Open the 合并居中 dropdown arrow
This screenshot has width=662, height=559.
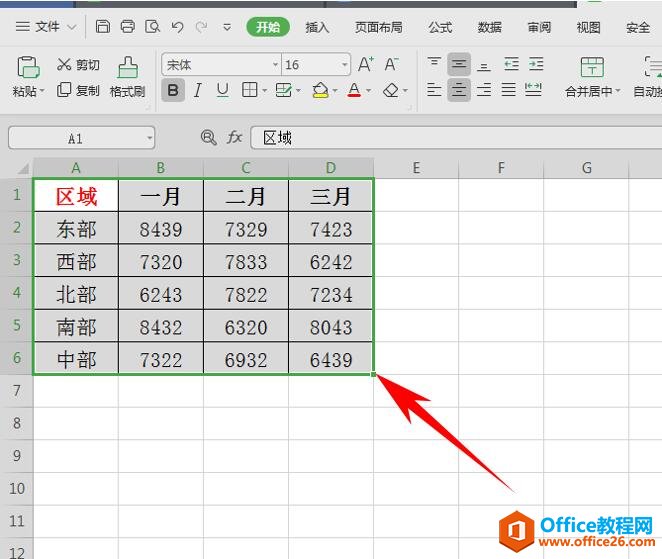tap(618, 91)
